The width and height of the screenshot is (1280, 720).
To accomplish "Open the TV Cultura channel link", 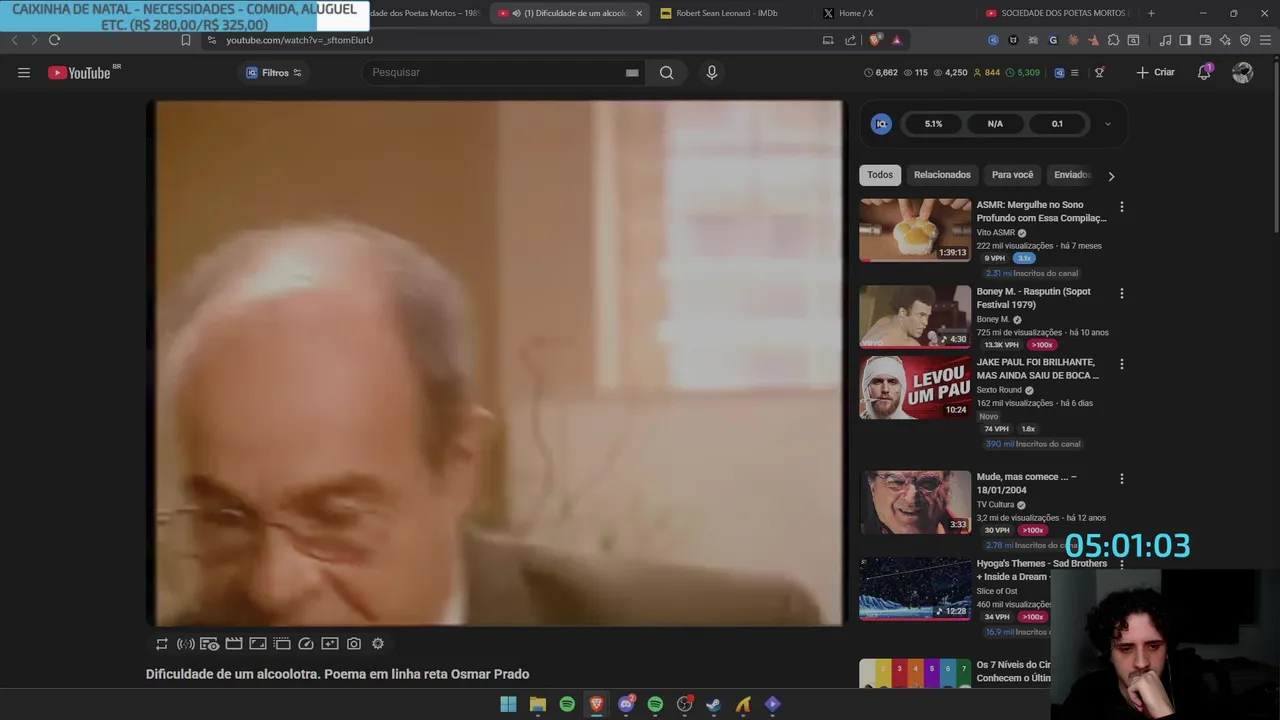I will pyautogui.click(x=995, y=505).
